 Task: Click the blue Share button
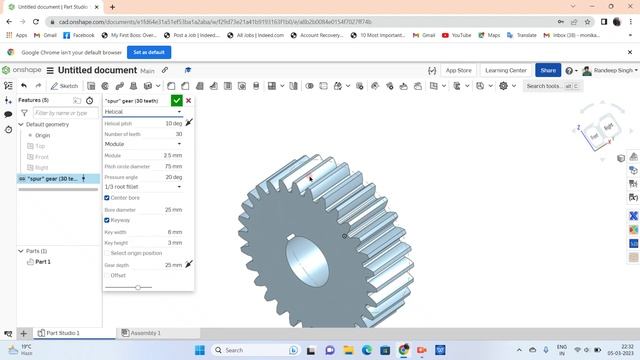click(x=548, y=71)
